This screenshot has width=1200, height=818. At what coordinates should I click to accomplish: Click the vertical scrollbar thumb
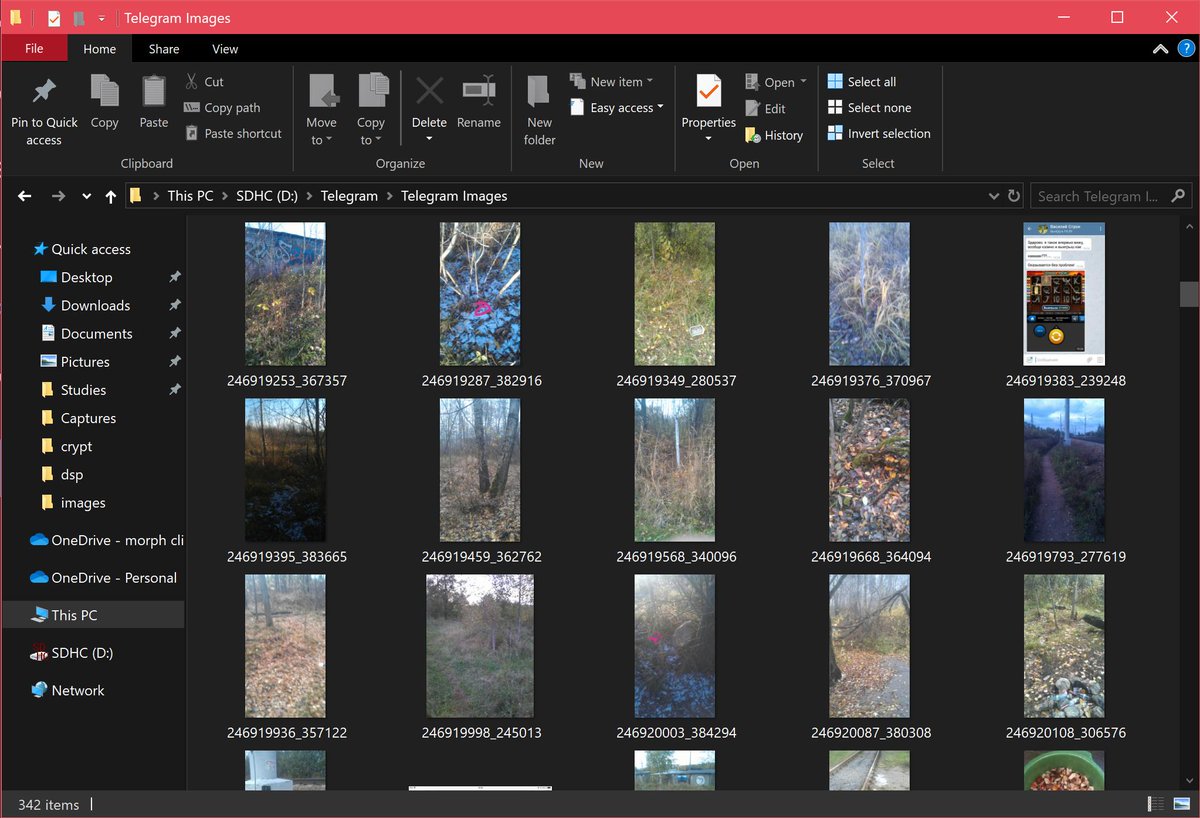(1189, 294)
